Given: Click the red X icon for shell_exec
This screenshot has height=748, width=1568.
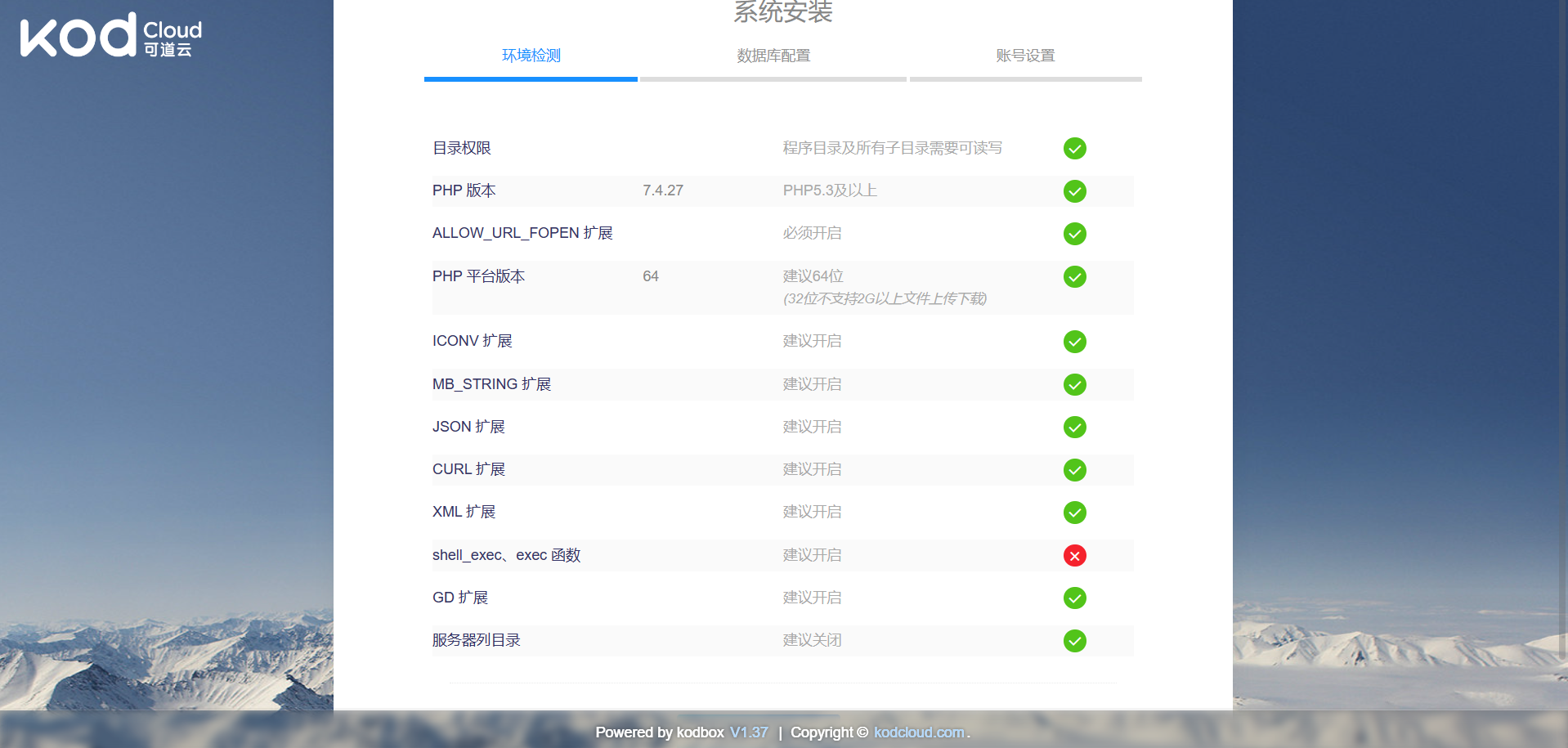Looking at the screenshot, I should pyautogui.click(x=1074, y=556).
